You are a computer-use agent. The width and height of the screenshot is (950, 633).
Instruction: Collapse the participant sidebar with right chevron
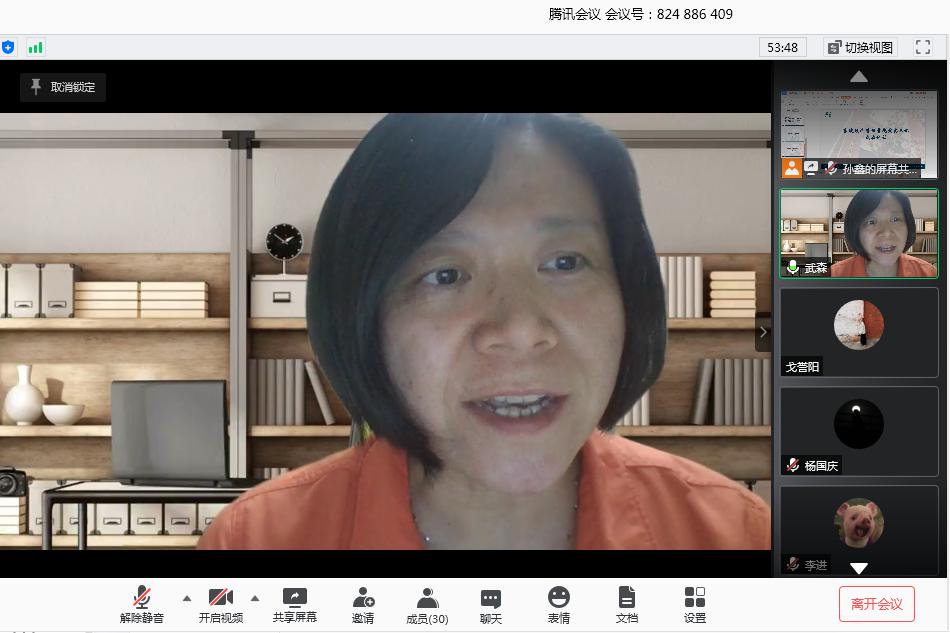(x=763, y=332)
